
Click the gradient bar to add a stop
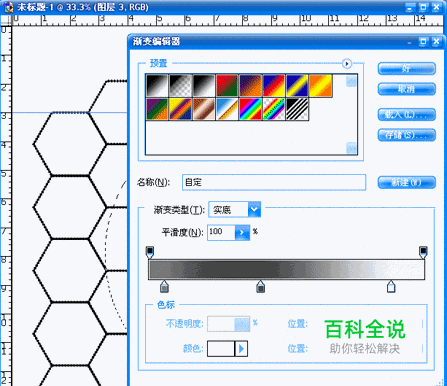(286, 269)
